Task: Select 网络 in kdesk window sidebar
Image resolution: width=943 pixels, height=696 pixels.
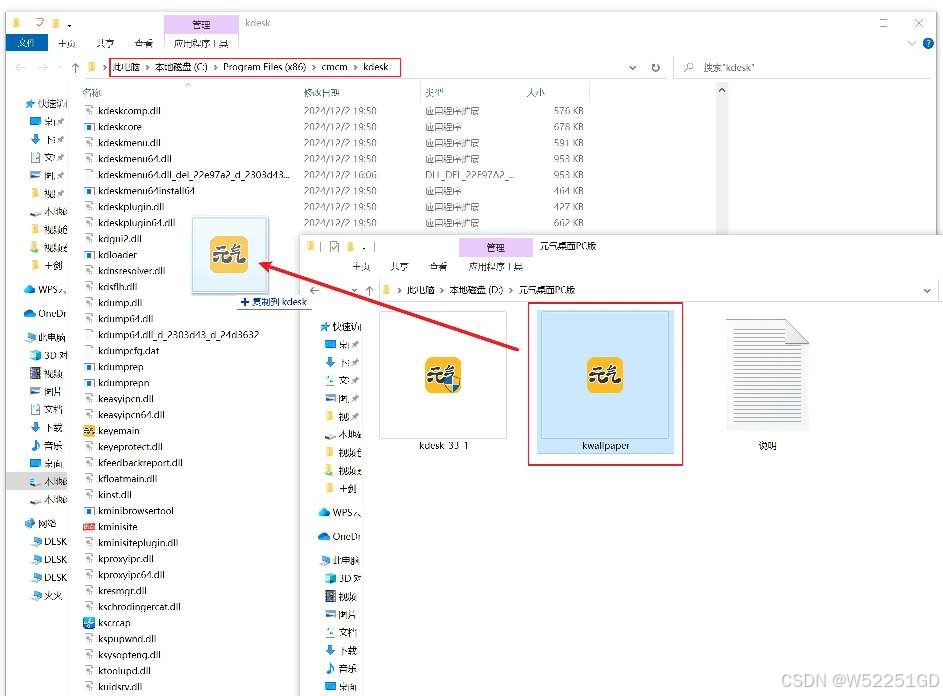Action: tap(41, 523)
